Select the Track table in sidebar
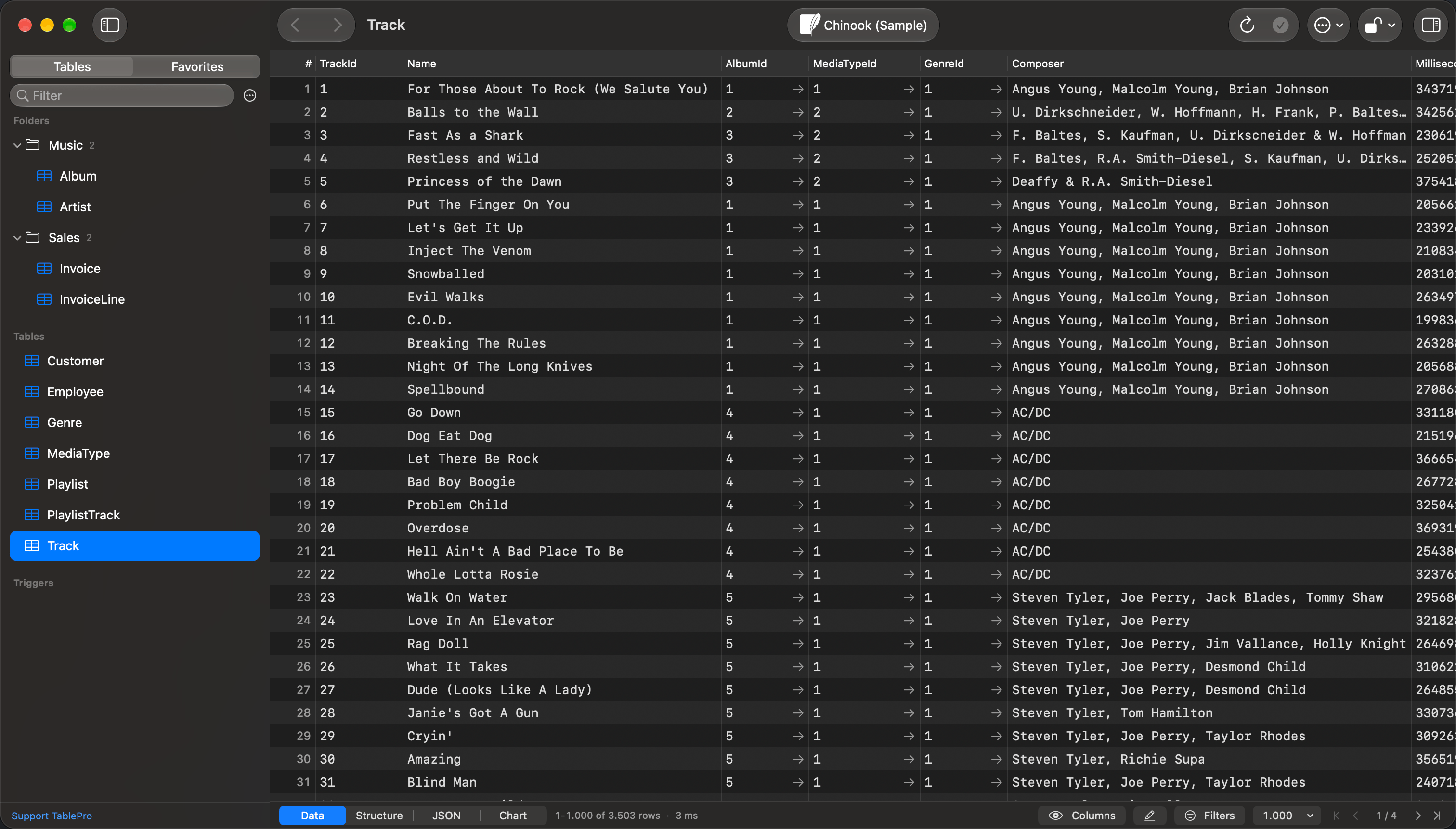 135,545
